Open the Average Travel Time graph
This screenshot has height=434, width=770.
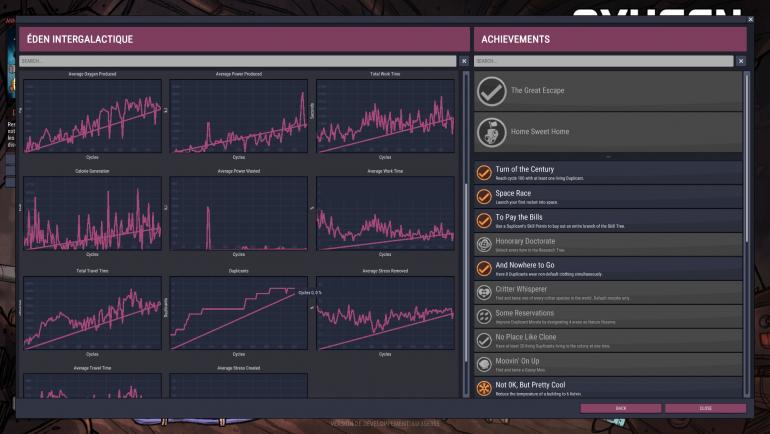tap(92, 385)
